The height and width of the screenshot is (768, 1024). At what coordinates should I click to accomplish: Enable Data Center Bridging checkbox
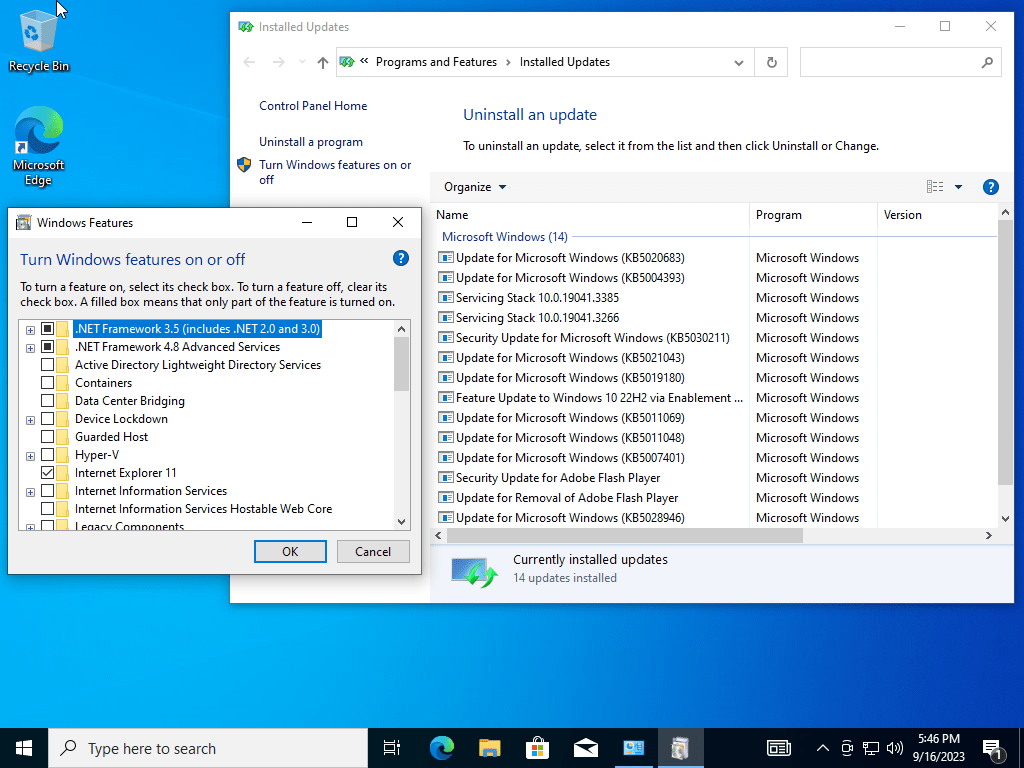coord(48,400)
